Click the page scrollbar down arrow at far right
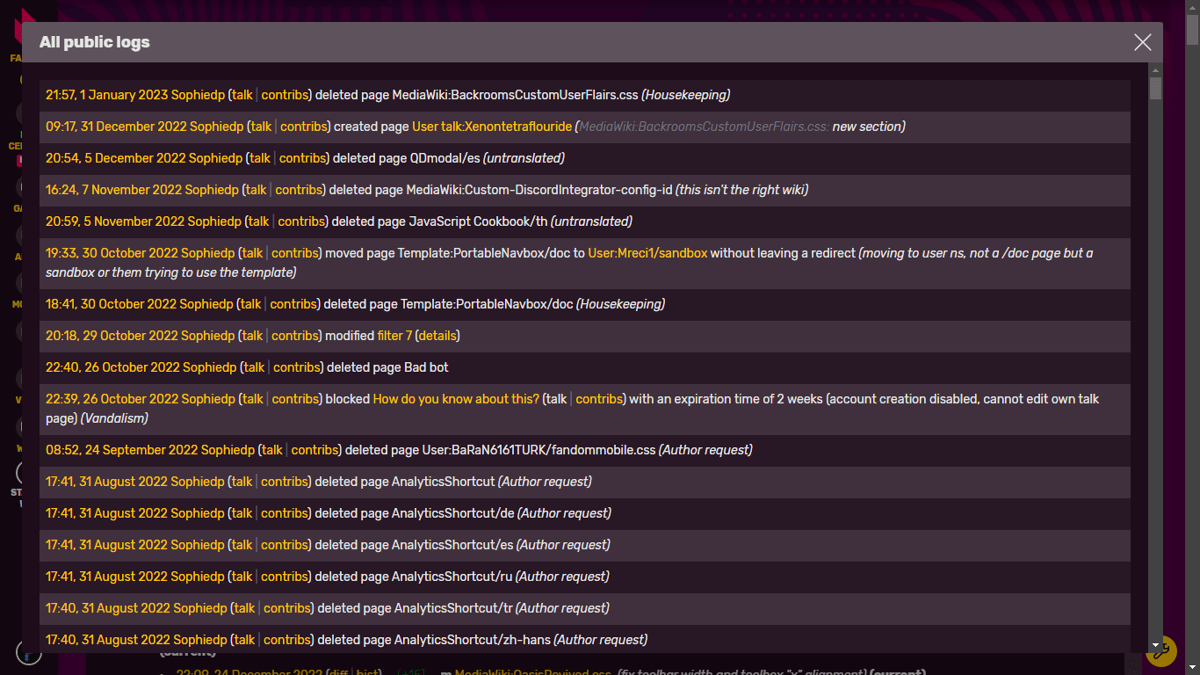Viewport: 1200px width, 675px height. pos(1192,666)
